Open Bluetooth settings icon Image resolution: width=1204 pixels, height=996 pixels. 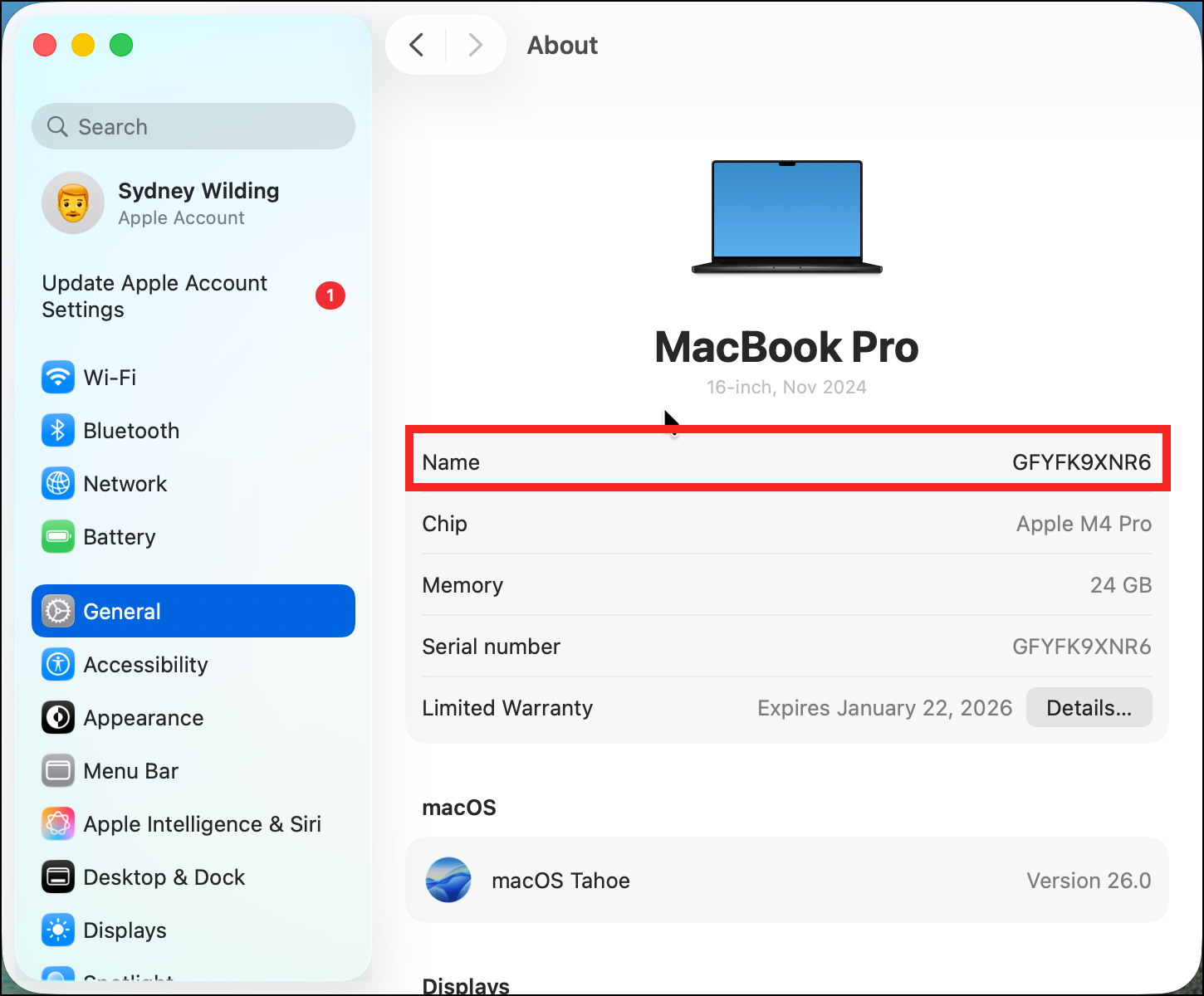pyautogui.click(x=57, y=431)
